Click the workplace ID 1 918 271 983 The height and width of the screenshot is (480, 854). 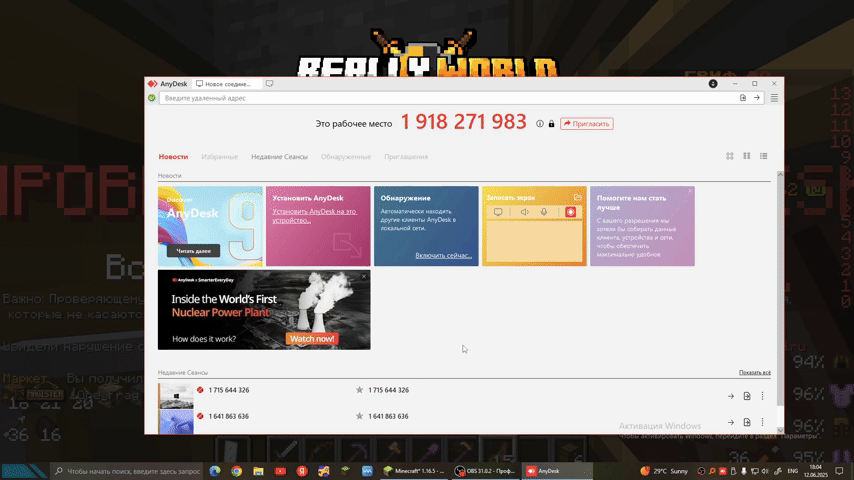click(463, 122)
